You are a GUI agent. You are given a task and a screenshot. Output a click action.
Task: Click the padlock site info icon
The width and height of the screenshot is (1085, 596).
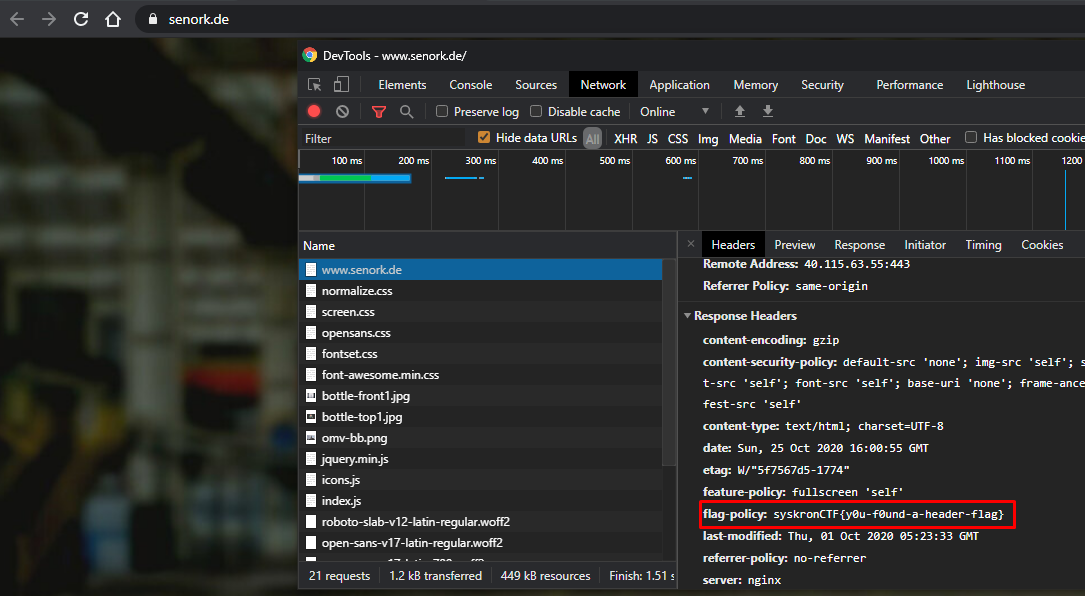coord(153,19)
